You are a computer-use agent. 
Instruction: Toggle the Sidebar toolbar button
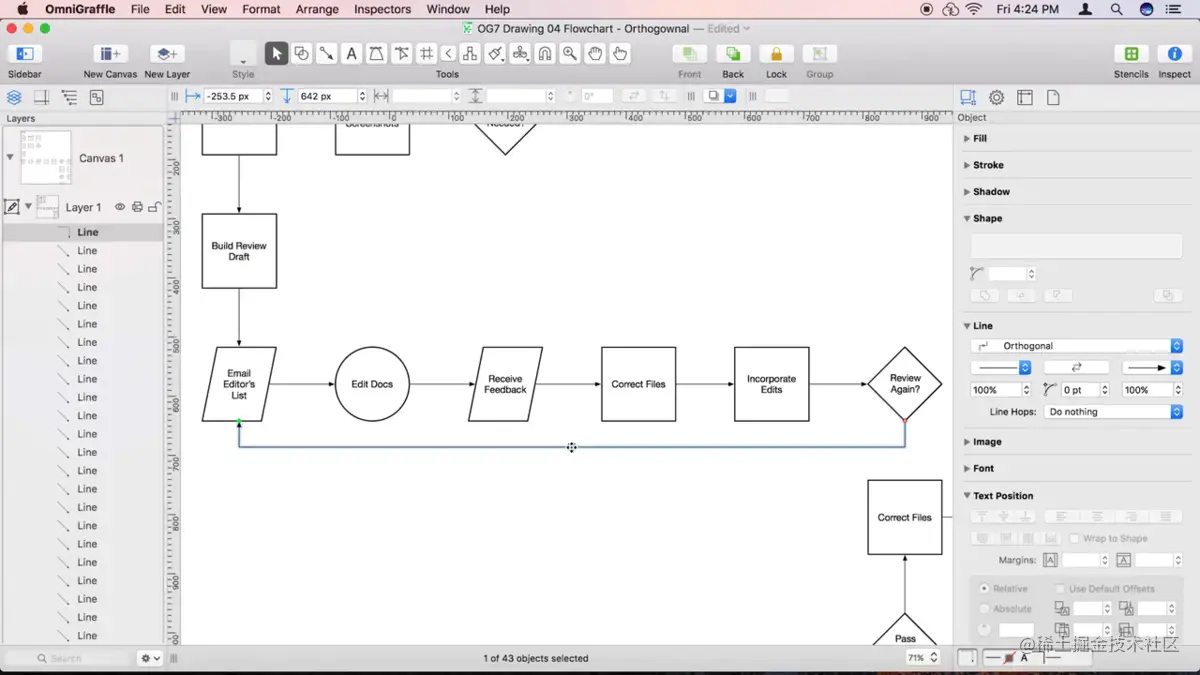[25, 54]
